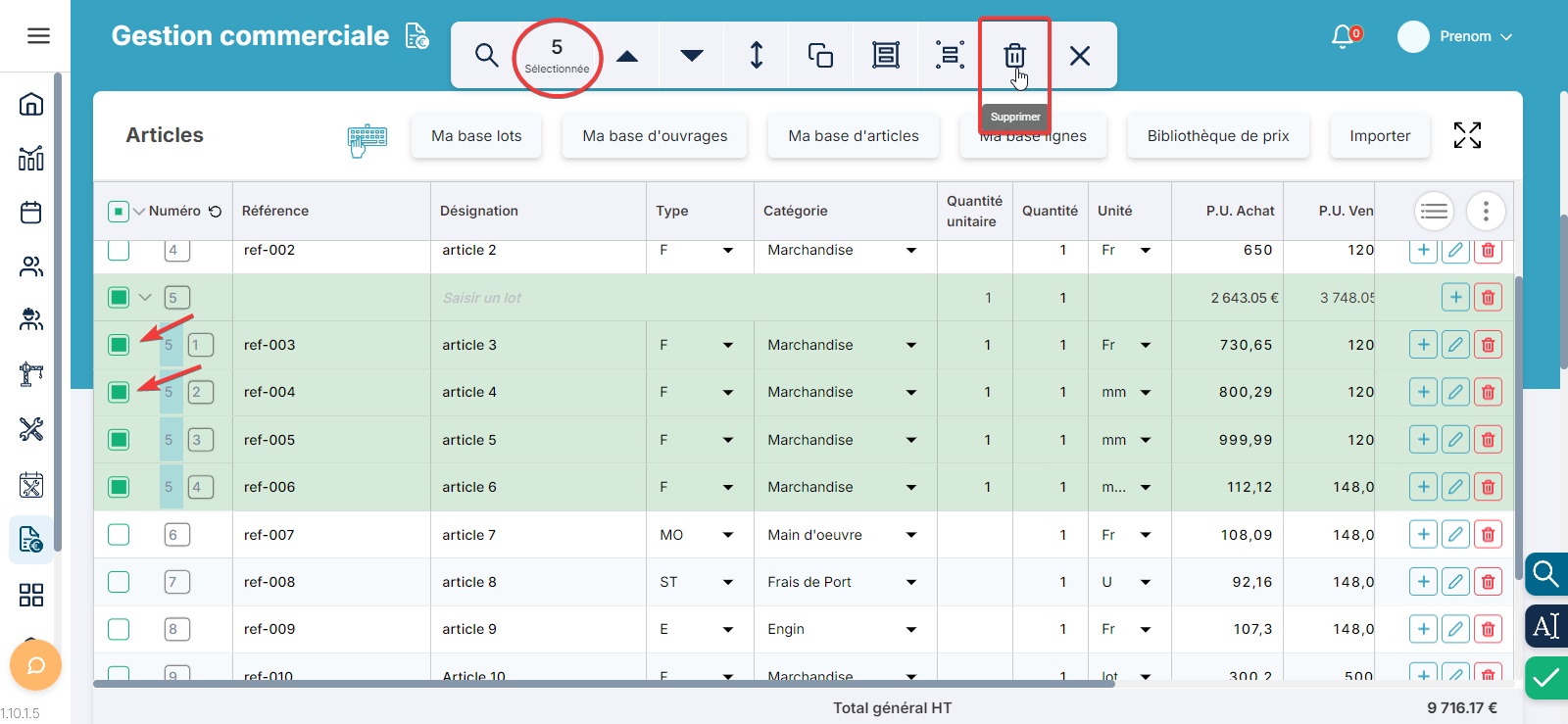Image resolution: width=1568 pixels, height=724 pixels.
Task: Open the notifications bell
Action: (x=1343, y=36)
